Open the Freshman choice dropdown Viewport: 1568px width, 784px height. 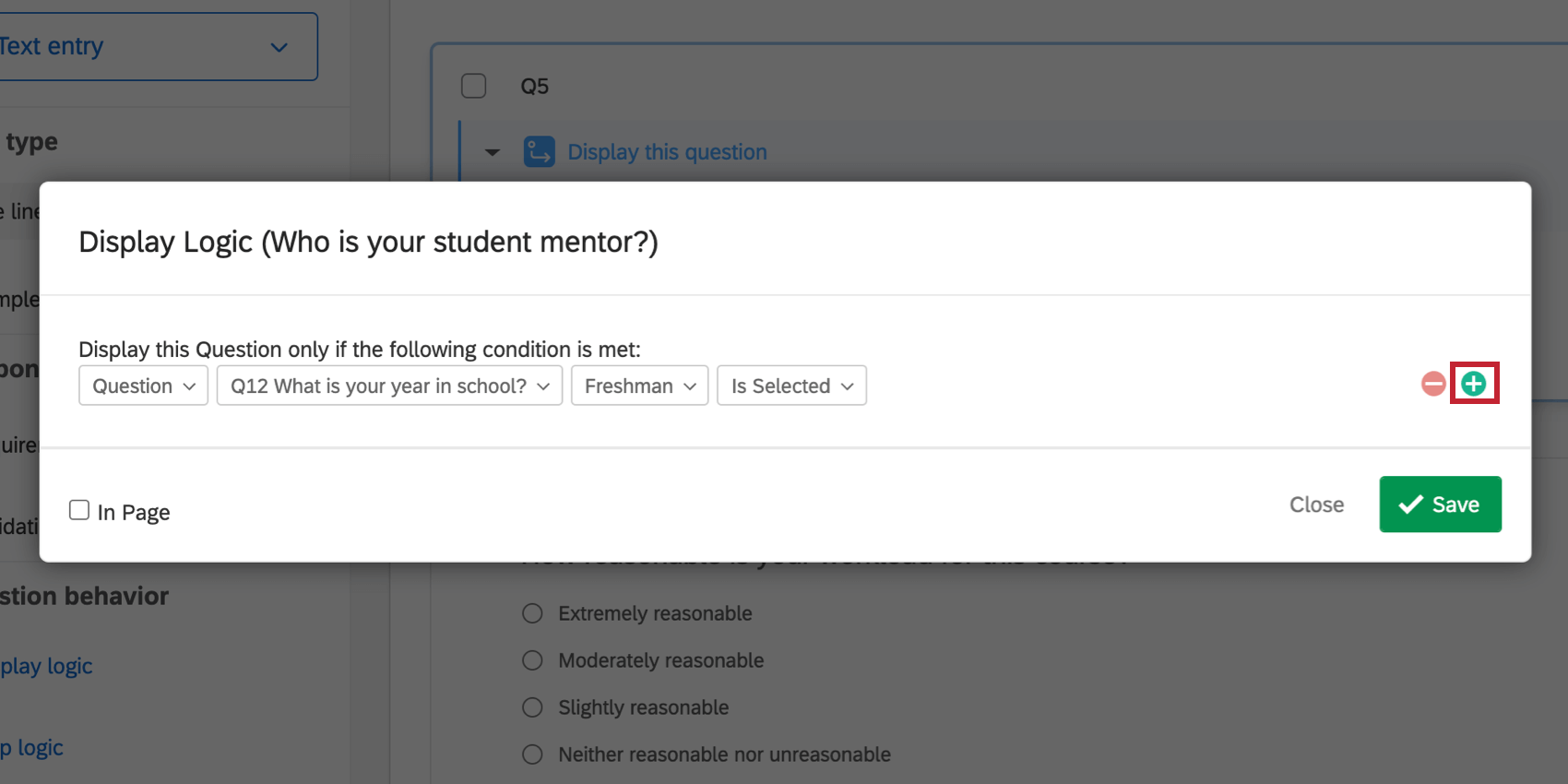(x=639, y=386)
